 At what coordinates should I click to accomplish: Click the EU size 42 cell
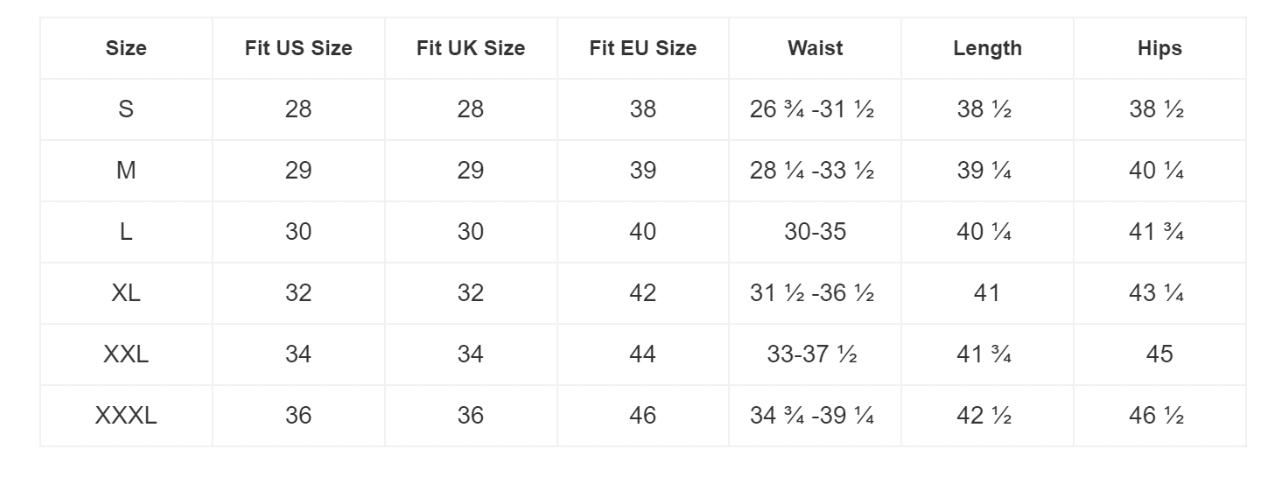tap(643, 293)
